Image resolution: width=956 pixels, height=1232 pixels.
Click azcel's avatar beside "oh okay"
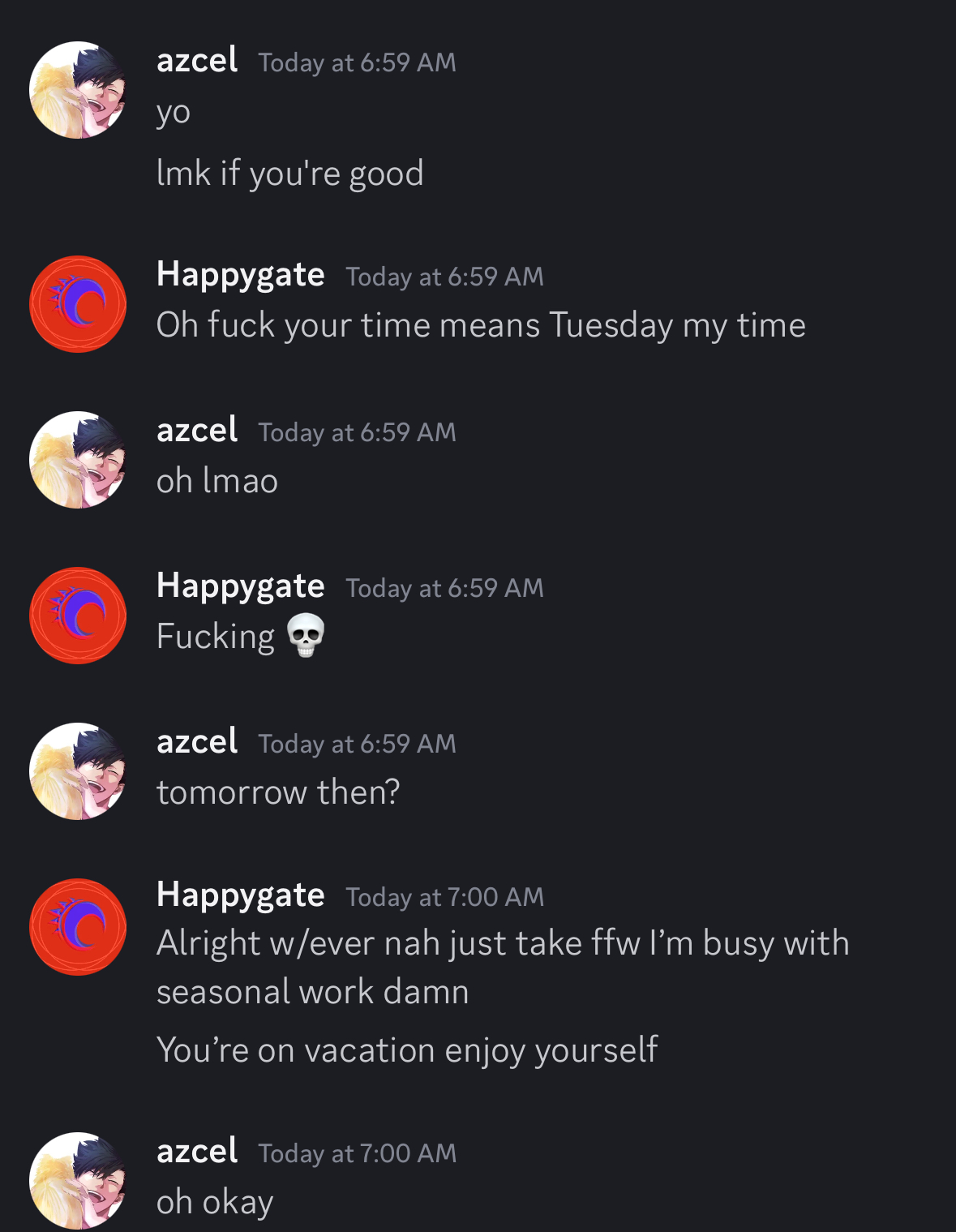click(x=78, y=1180)
